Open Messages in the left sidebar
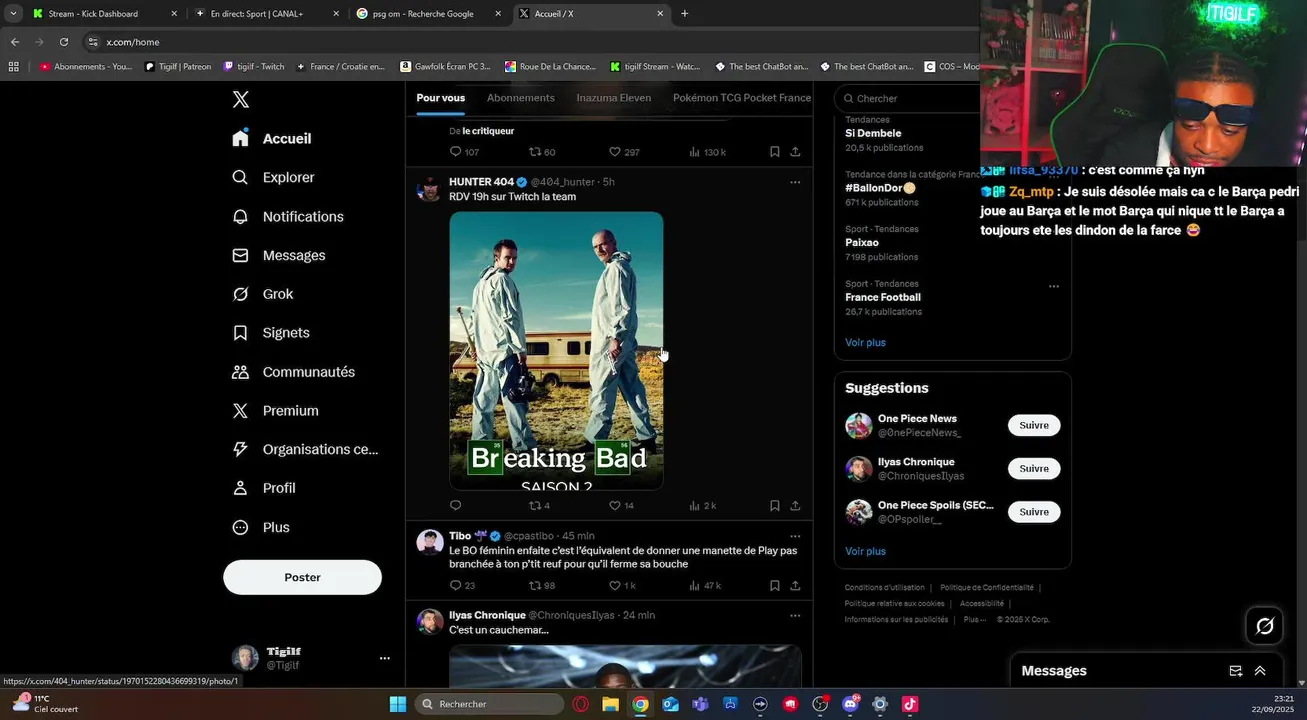 (x=279, y=255)
